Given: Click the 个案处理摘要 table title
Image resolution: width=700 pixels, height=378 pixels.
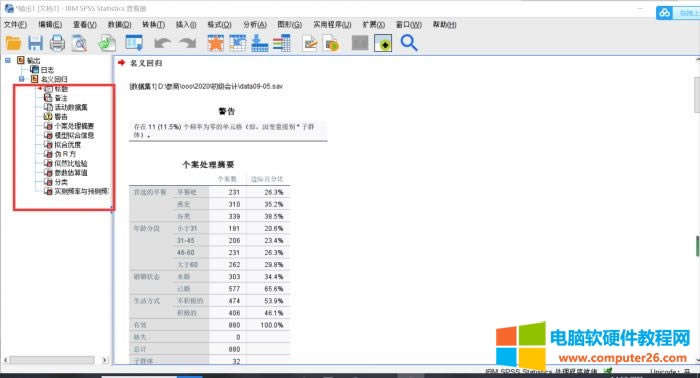Looking at the screenshot, I should 208,165.
